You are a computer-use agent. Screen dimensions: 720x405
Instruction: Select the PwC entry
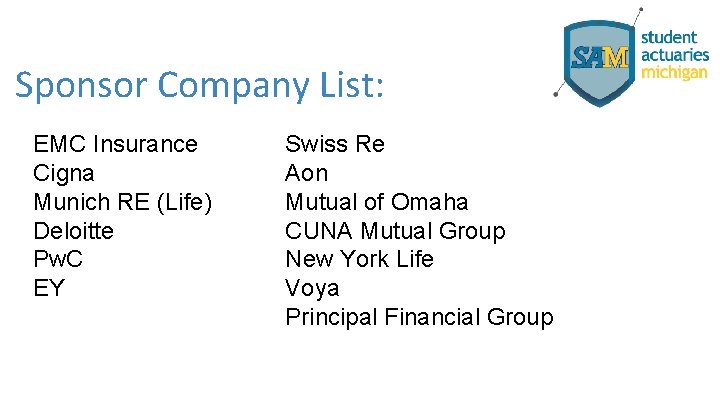(x=58, y=259)
